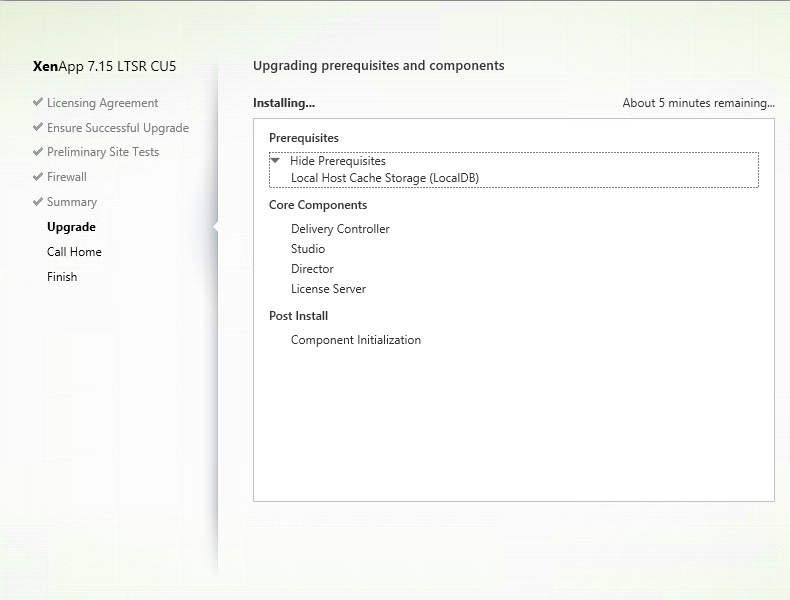Select Local Host Cache Storage (LocalDB) entry
Image resolution: width=790 pixels, height=600 pixels.
coord(385,178)
